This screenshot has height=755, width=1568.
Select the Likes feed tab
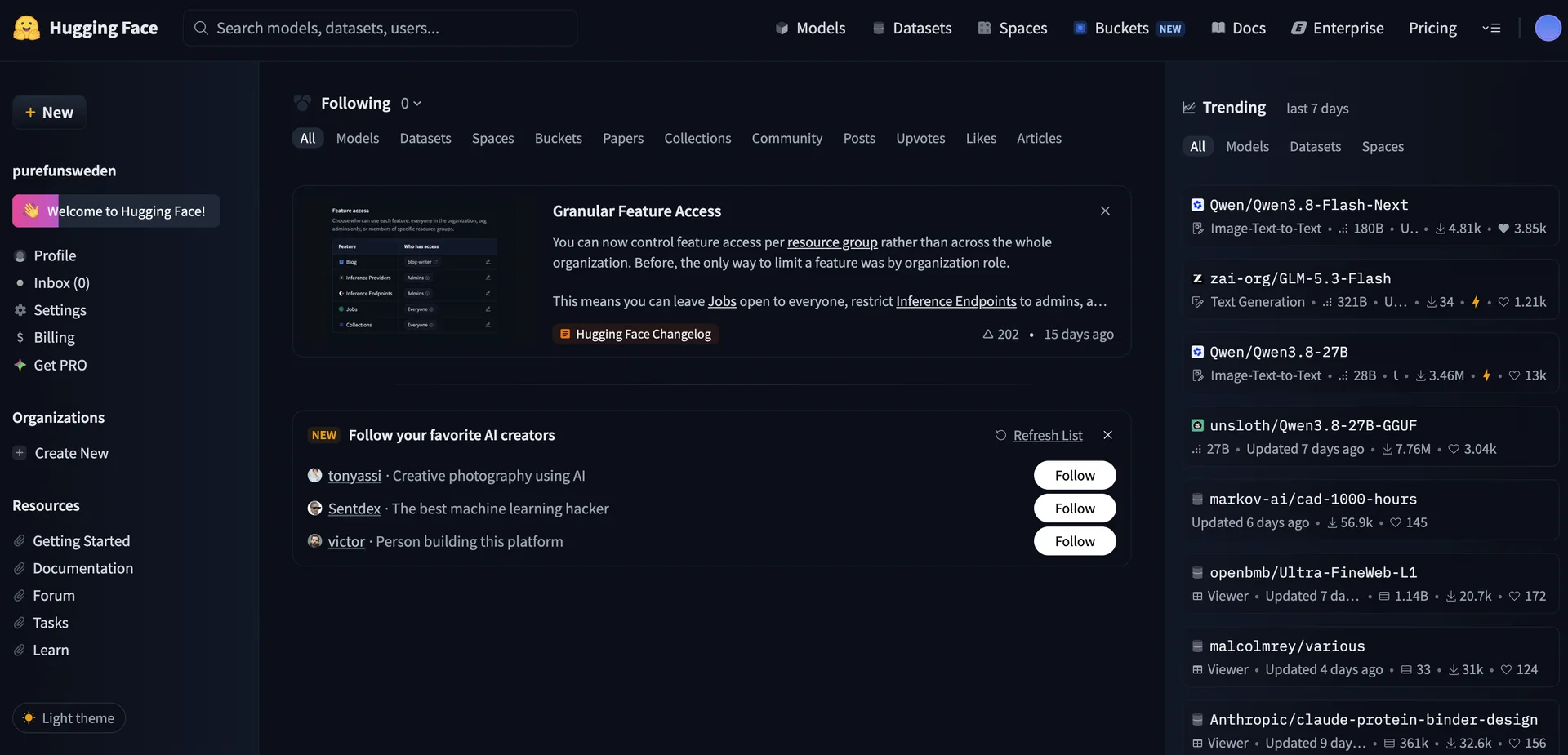point(981,138)
